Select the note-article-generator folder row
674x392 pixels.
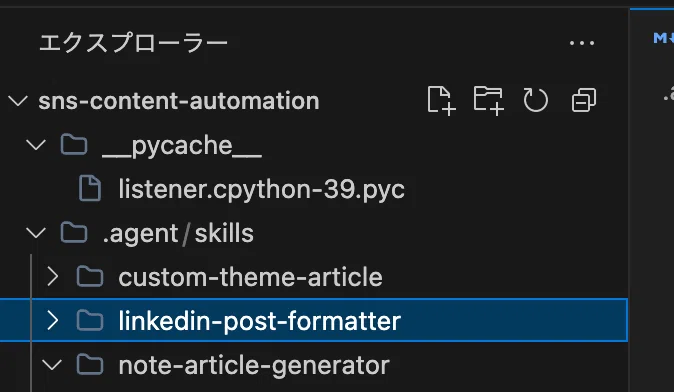pos(314,365)
